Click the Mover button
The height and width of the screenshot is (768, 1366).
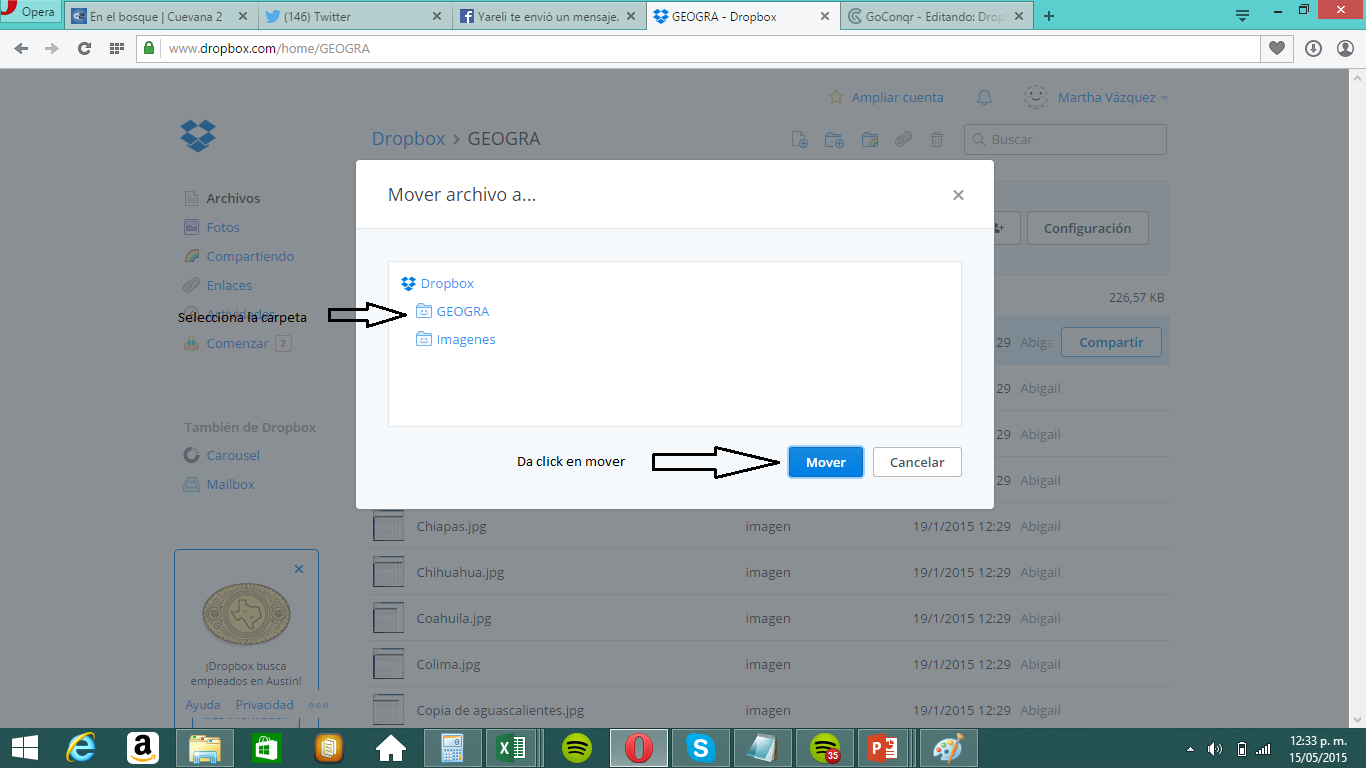click(x=826, y=462)
